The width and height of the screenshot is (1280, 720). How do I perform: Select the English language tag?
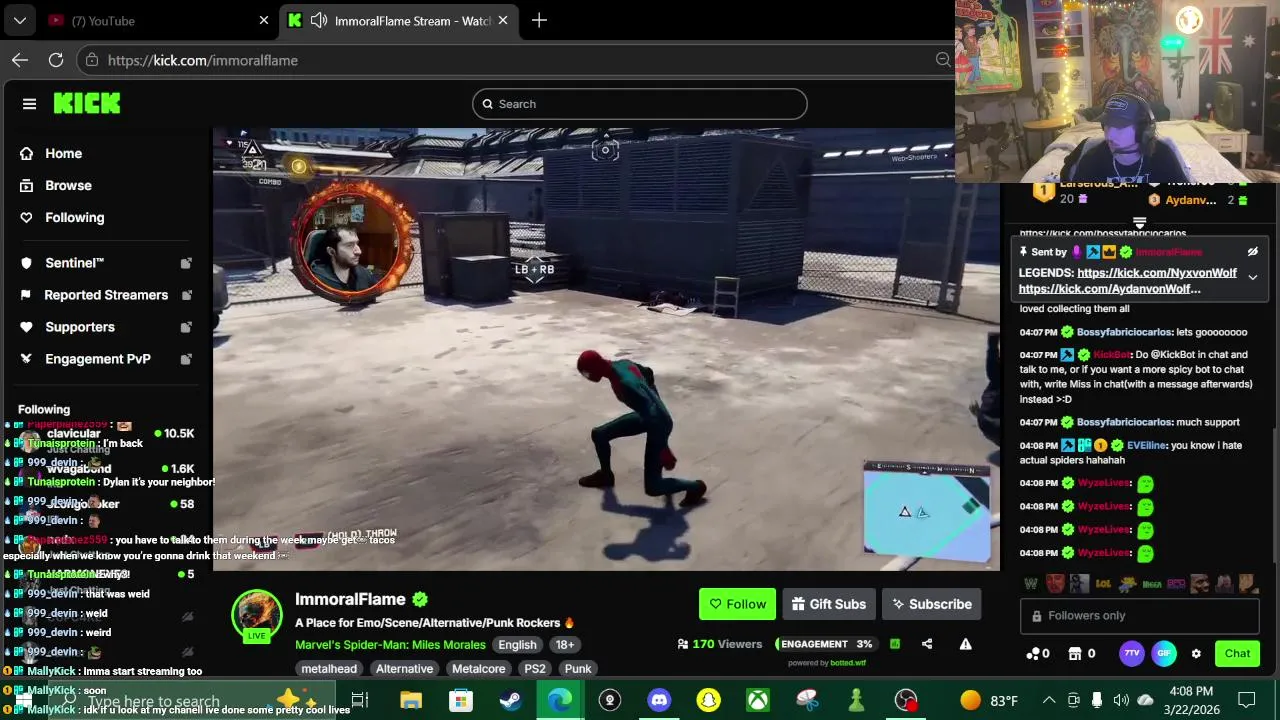(517, 645)
